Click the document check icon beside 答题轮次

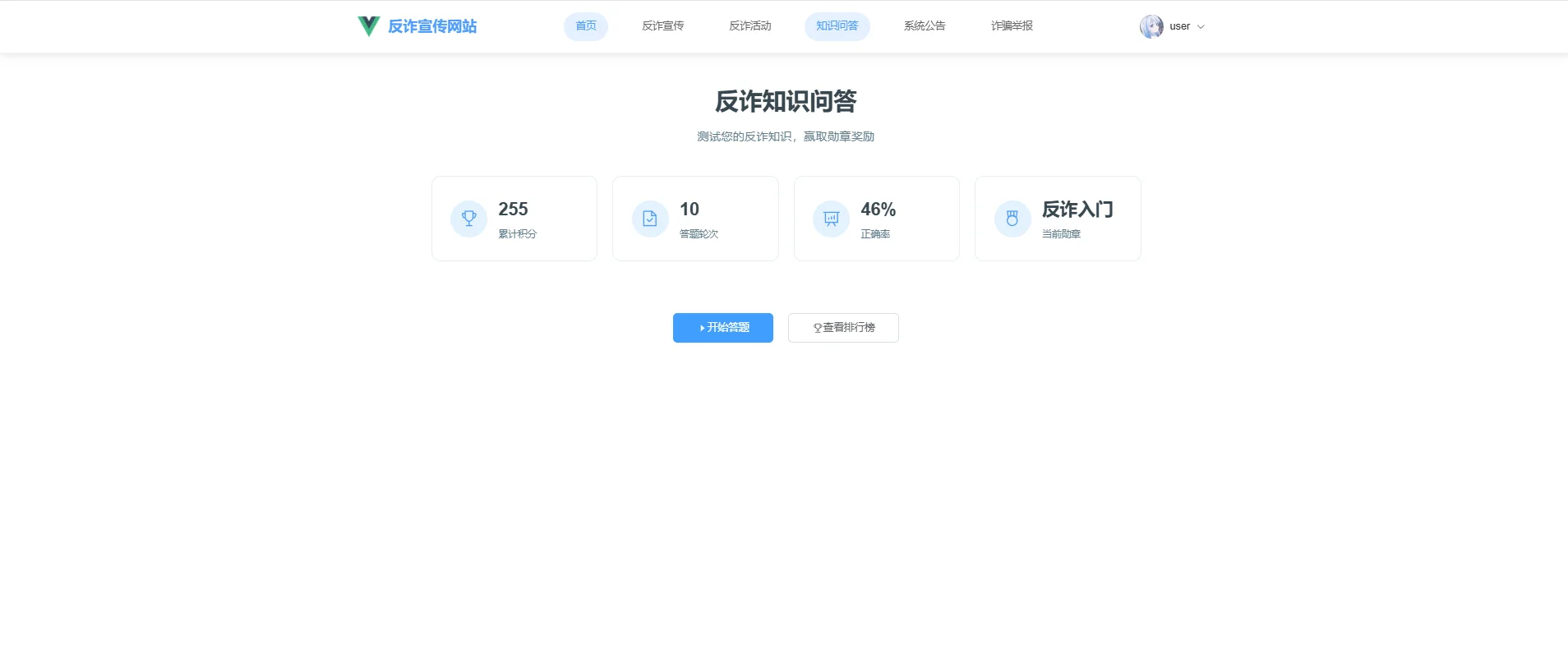[650, 219]
